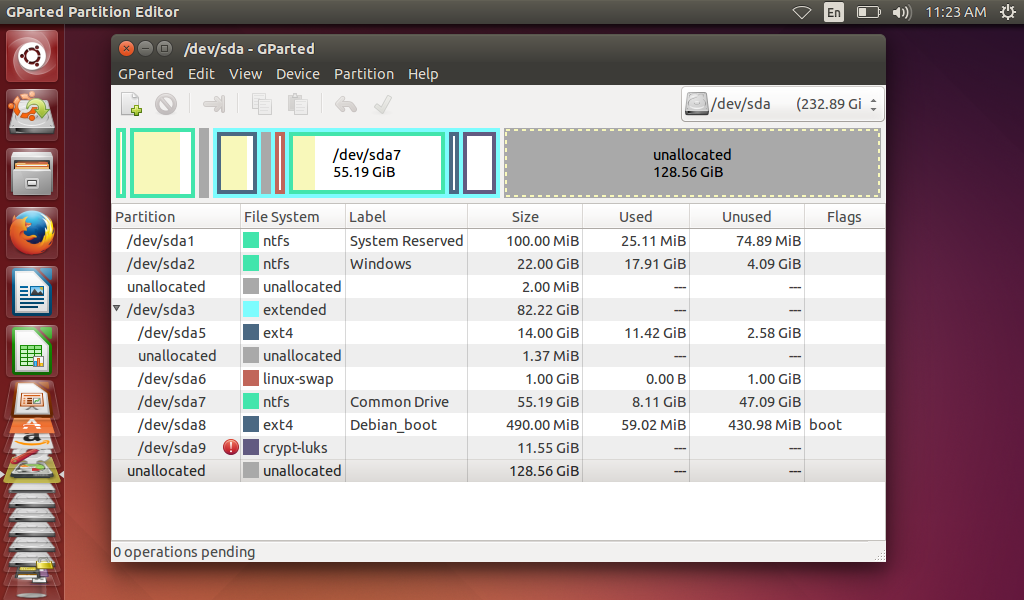Screen dimensions: 1024x600
Task: Click the 'boot' flag in sda8 row
Action: pyautogui.click(x=825, y=425)
